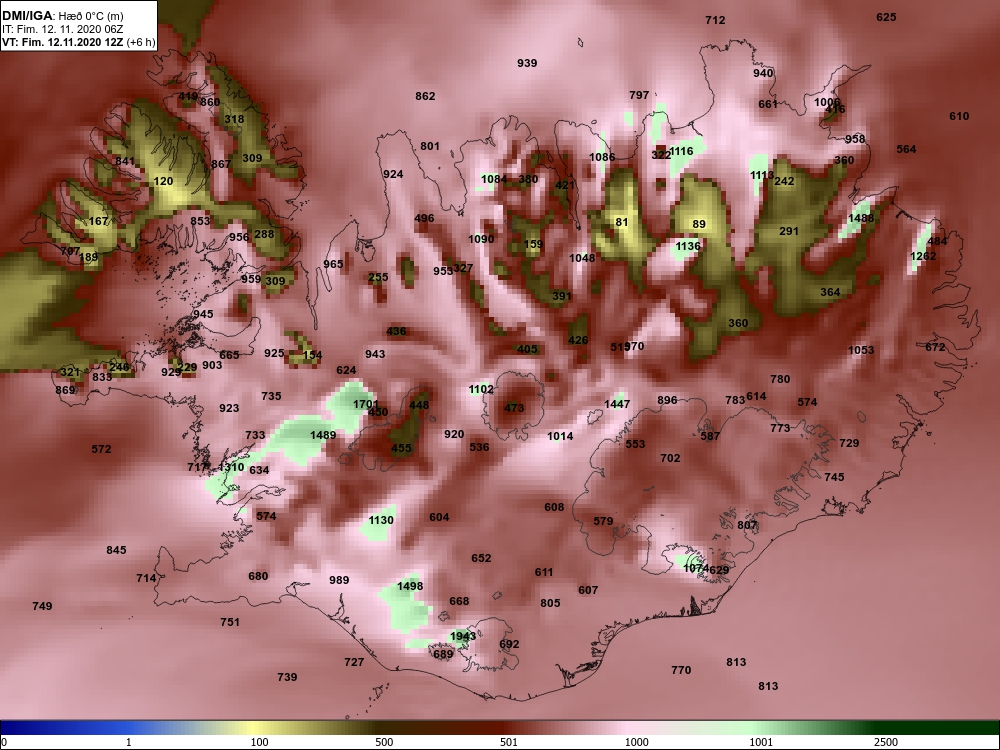Click the 1943 height value on the map
The image size is (1000, 750).
(x=463, y=636)
